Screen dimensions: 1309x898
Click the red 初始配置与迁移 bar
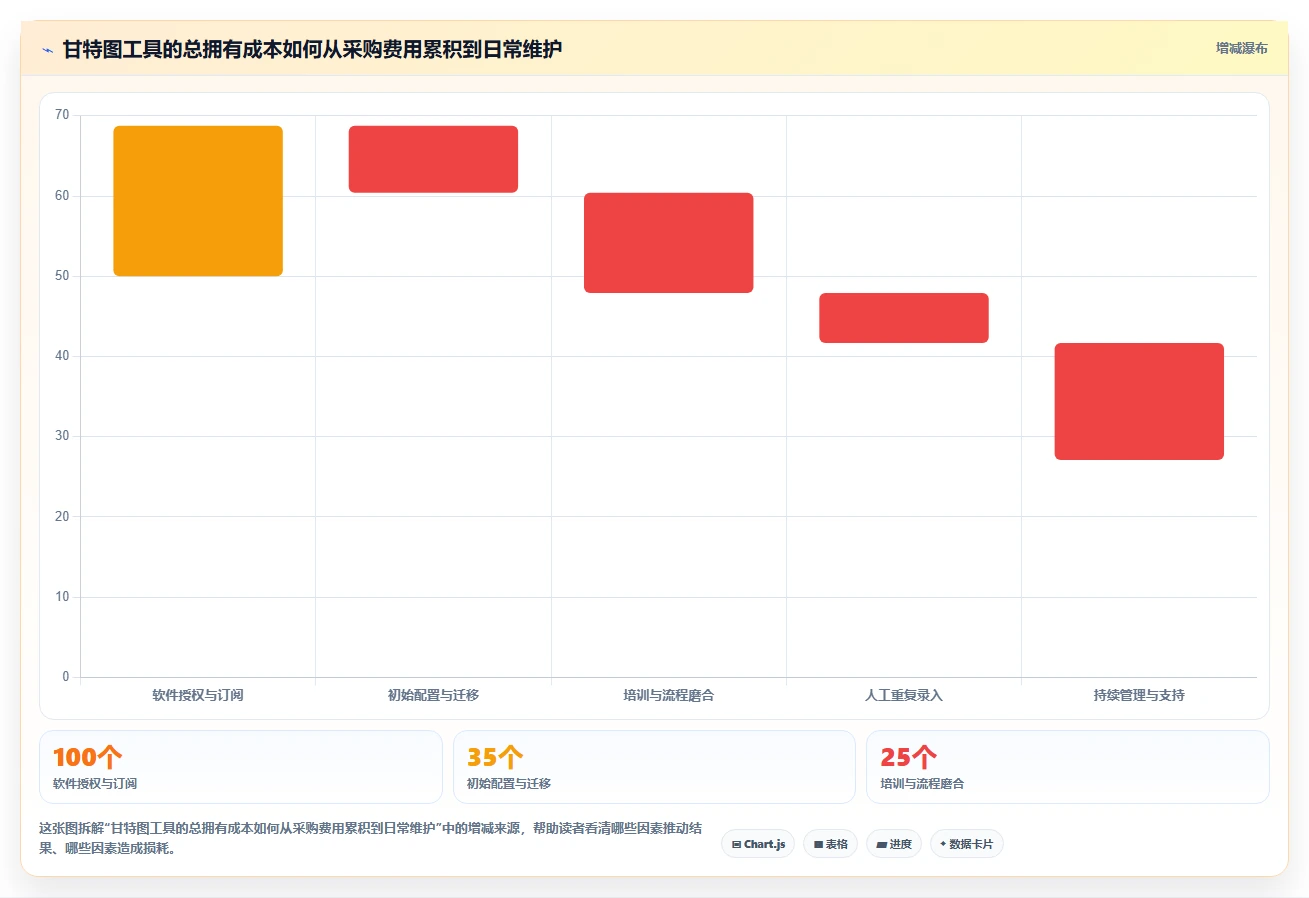point(433,159)
